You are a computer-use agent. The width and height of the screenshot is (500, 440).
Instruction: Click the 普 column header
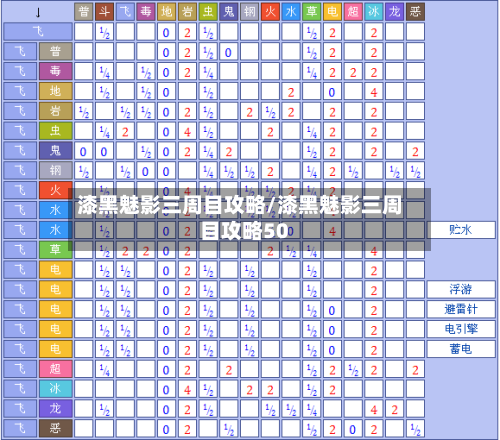[84, 12]
